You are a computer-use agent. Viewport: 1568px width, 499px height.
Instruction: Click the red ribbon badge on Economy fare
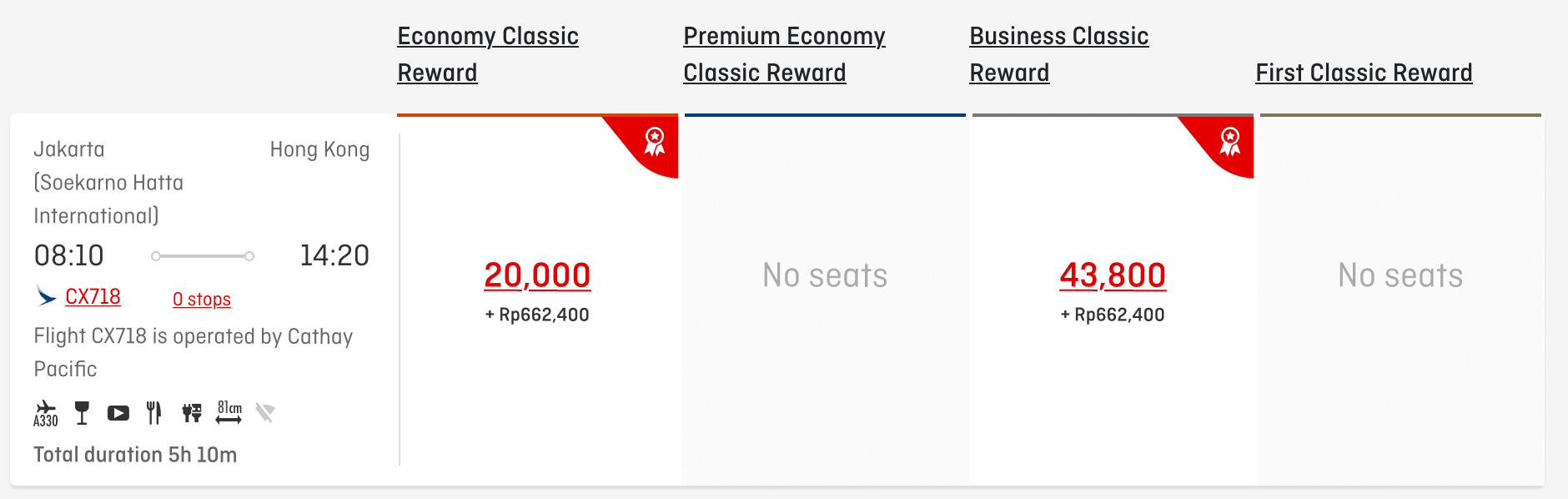point(655,141)
